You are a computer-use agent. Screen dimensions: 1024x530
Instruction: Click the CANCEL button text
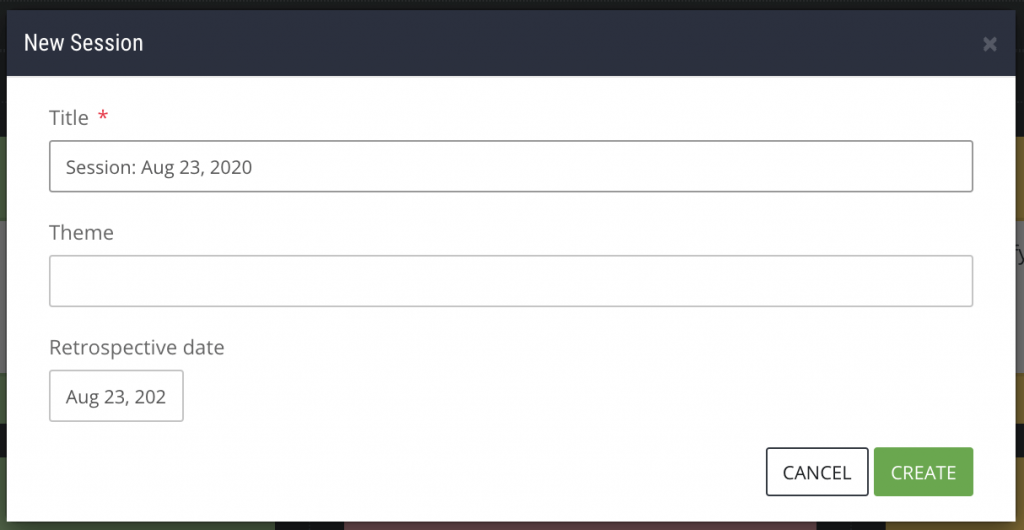click(817, 473)
